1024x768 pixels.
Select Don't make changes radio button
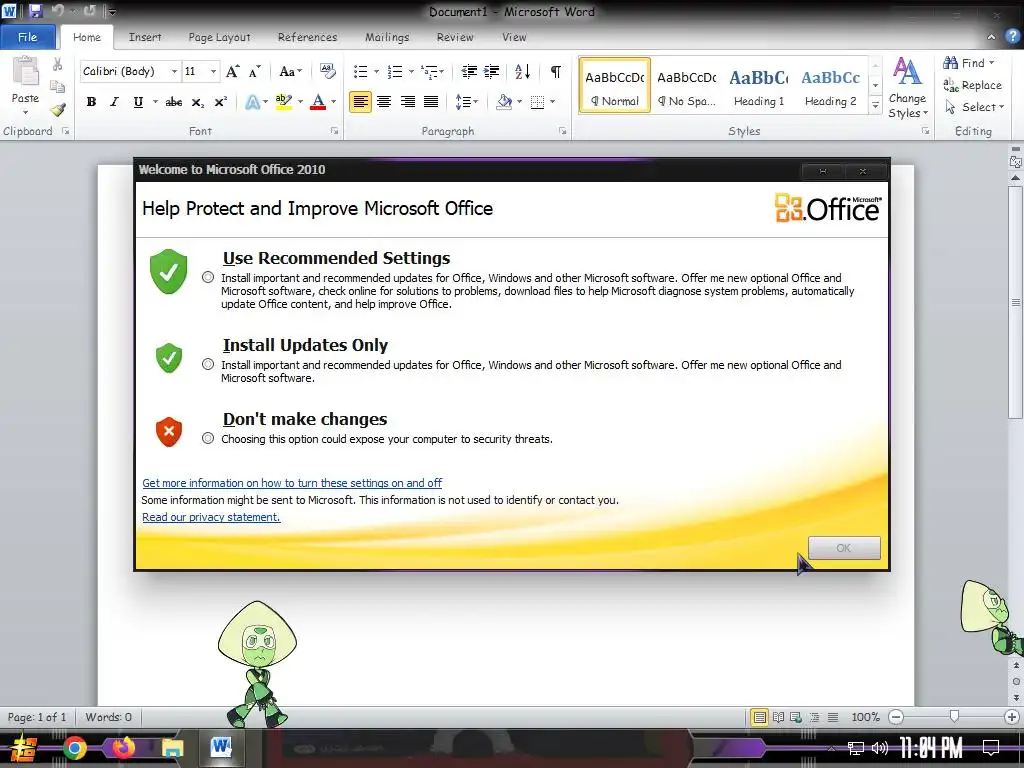[x=208, y=438]
